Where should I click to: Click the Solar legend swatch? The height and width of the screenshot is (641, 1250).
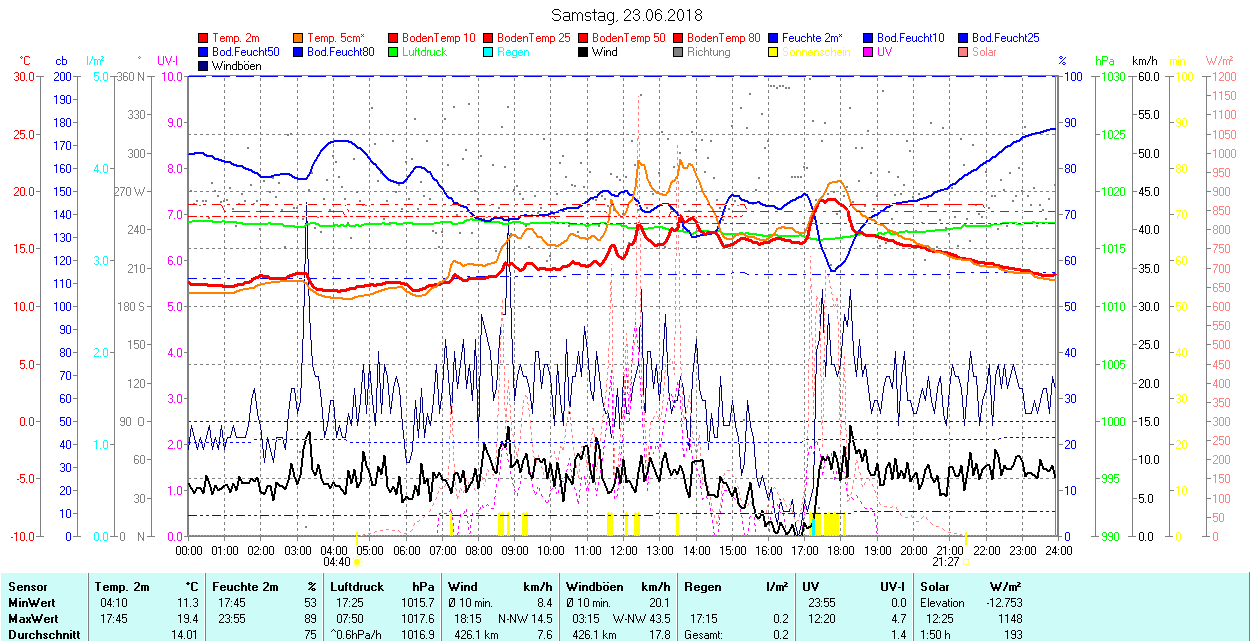[x=964, y=52]
